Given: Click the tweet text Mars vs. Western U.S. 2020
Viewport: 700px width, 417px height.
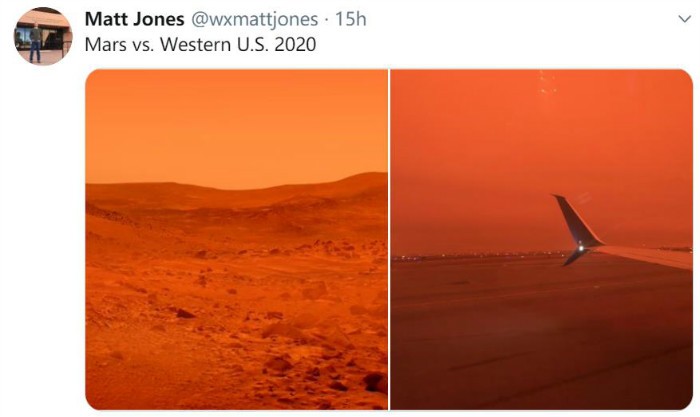Looking at the screenshot, I should [200, 45].
